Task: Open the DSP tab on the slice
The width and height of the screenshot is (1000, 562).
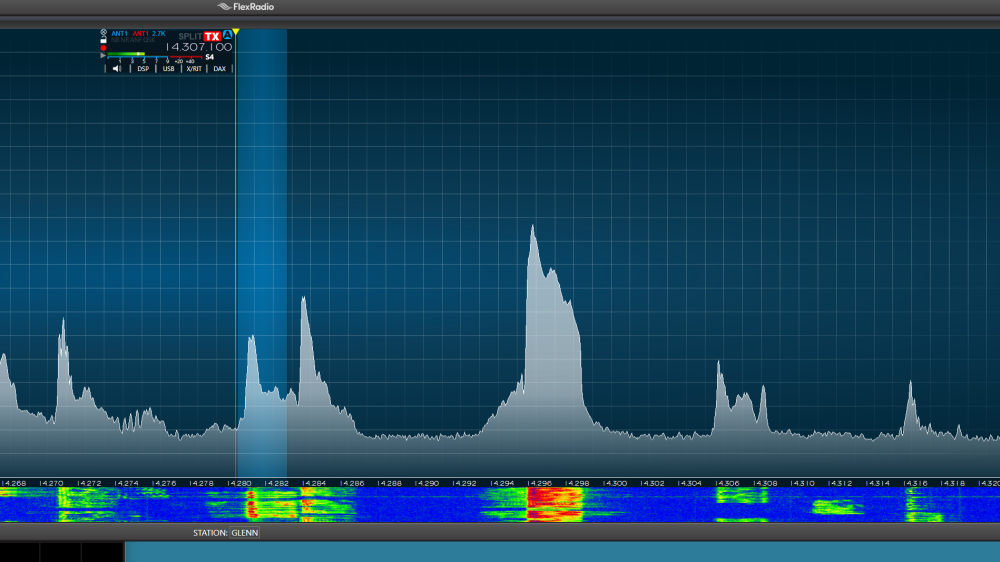Action: (143, 69)
